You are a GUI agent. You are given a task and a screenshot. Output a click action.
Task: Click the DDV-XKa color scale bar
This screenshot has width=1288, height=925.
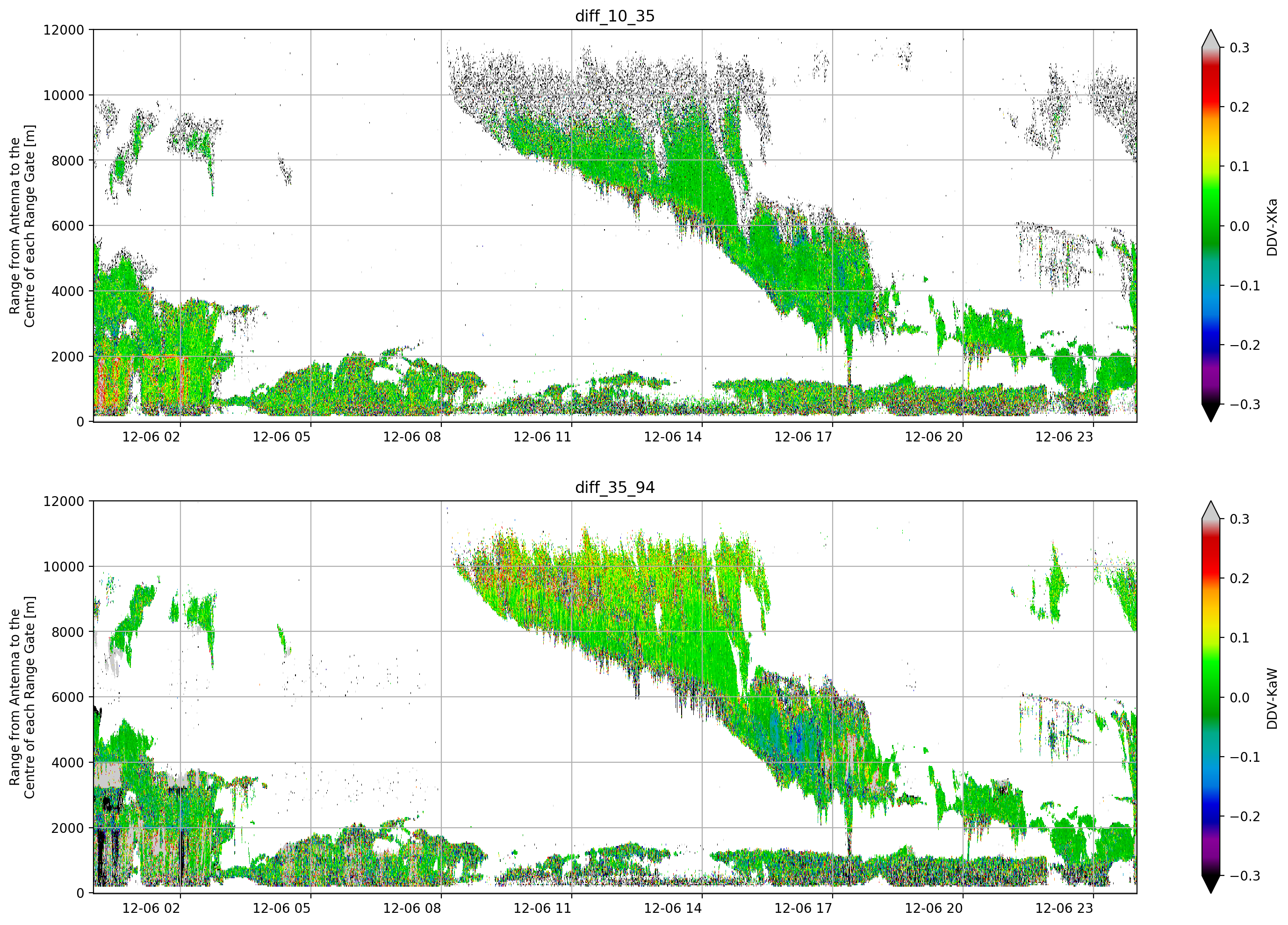(1211, 225)
